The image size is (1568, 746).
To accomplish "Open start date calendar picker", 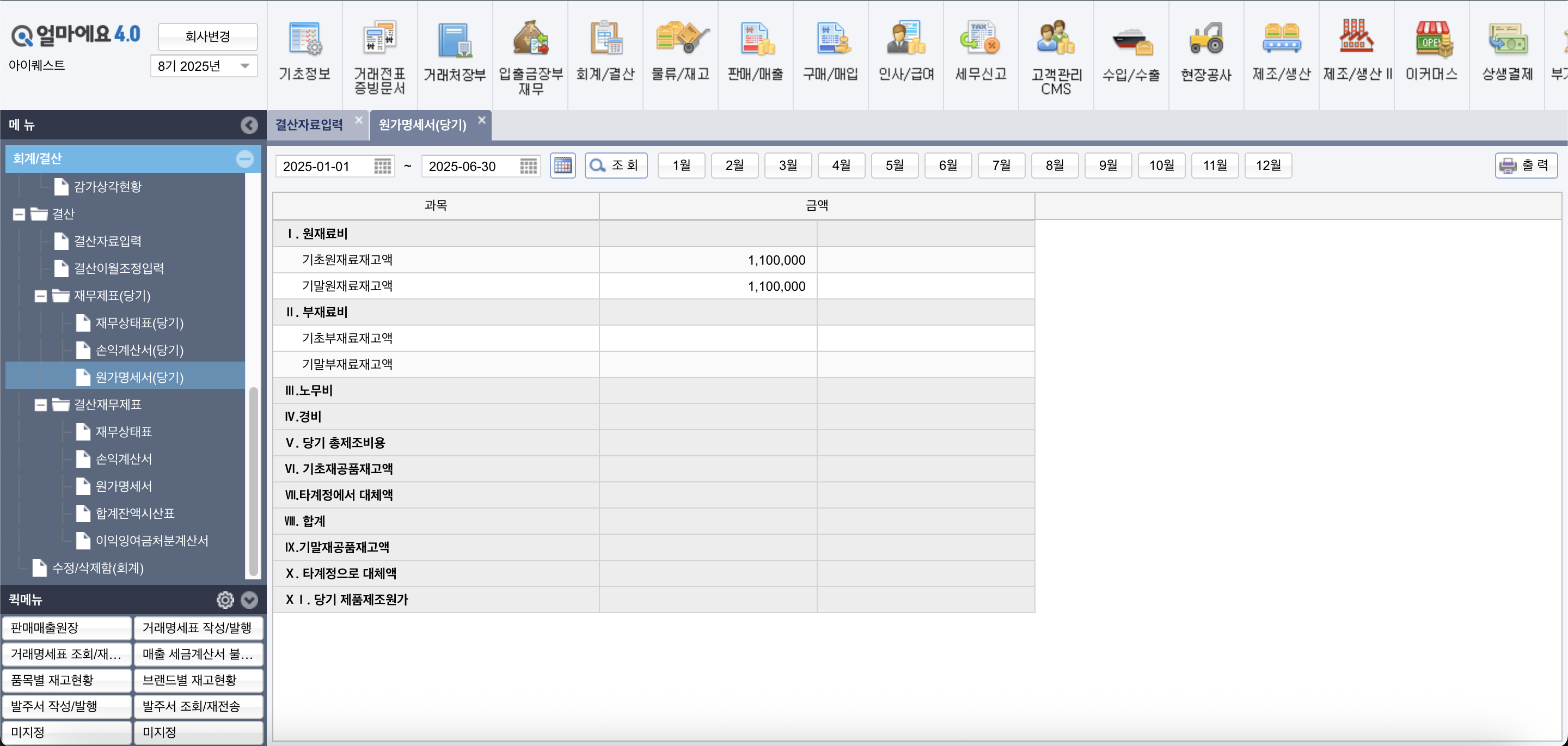I will tap(382, 166).
